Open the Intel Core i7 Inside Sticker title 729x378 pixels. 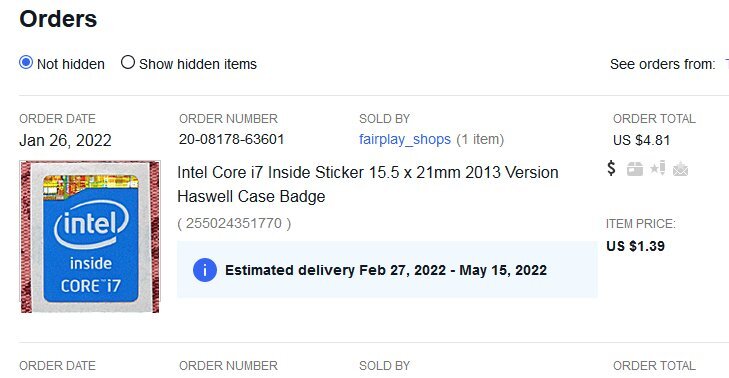pyautogui.click(x=367, y=184)
